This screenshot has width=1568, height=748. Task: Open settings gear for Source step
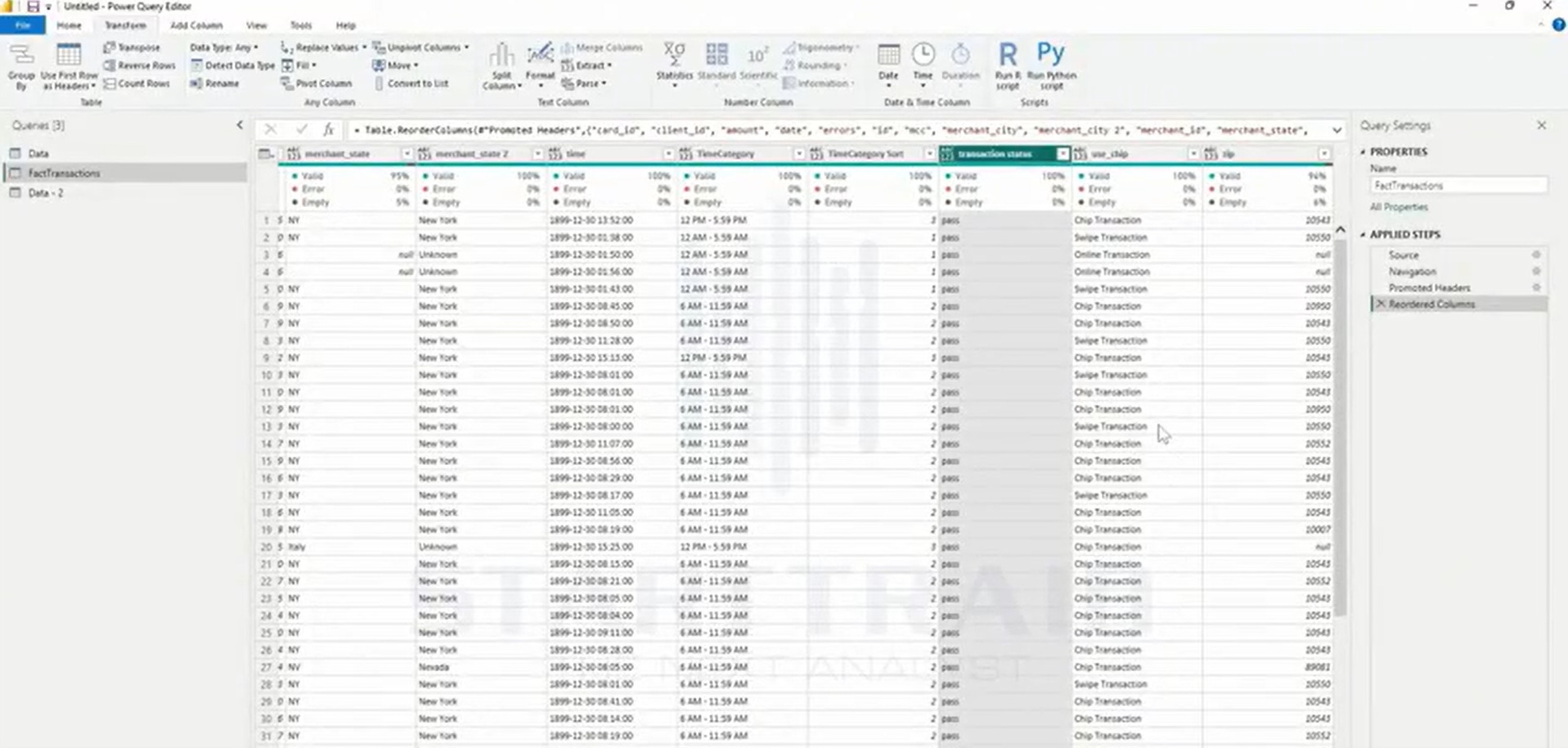(1536, 255)
